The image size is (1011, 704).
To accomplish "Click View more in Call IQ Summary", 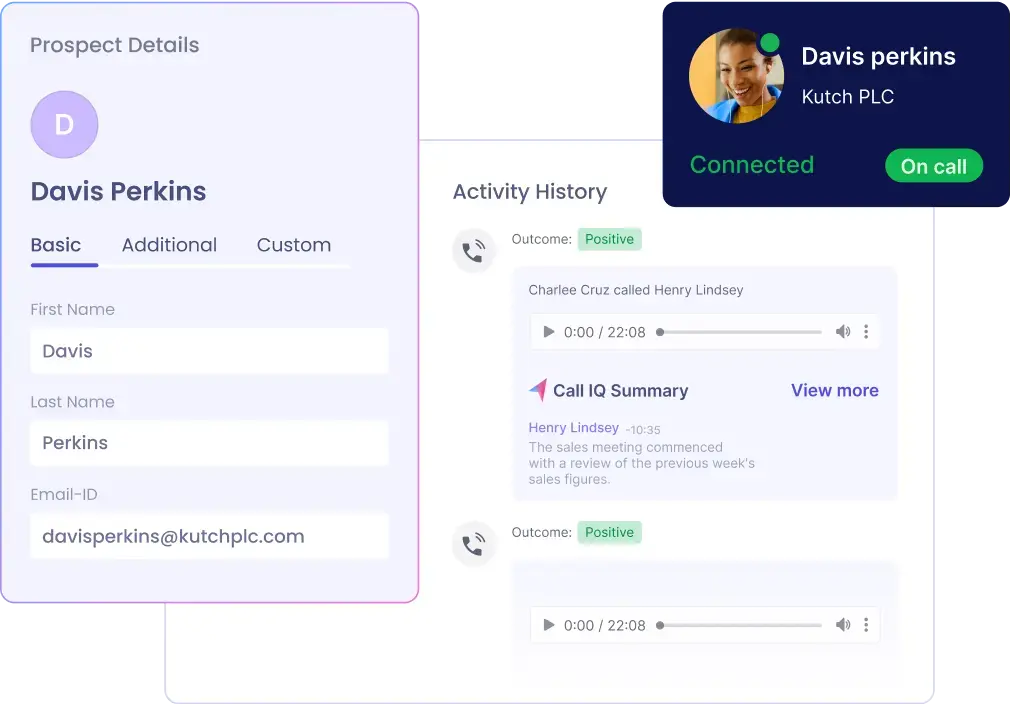I will click(834, 390).
